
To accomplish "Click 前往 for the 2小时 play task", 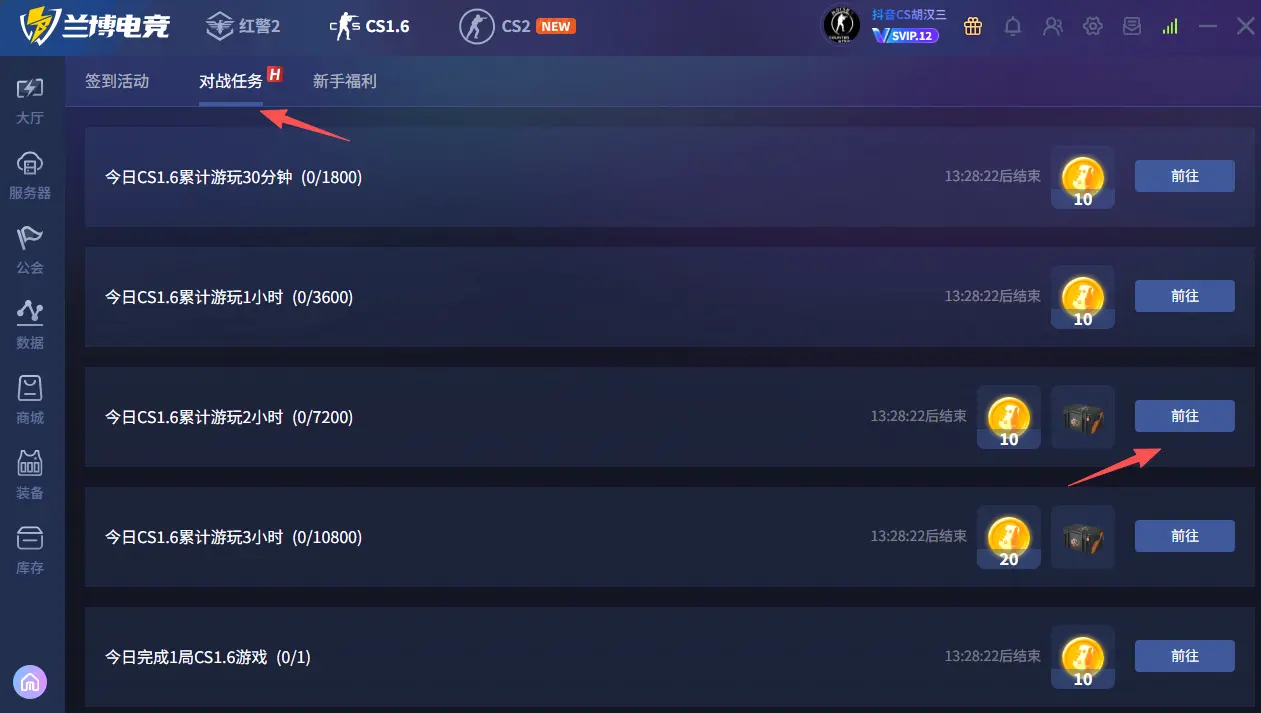I will point(1185,416).
